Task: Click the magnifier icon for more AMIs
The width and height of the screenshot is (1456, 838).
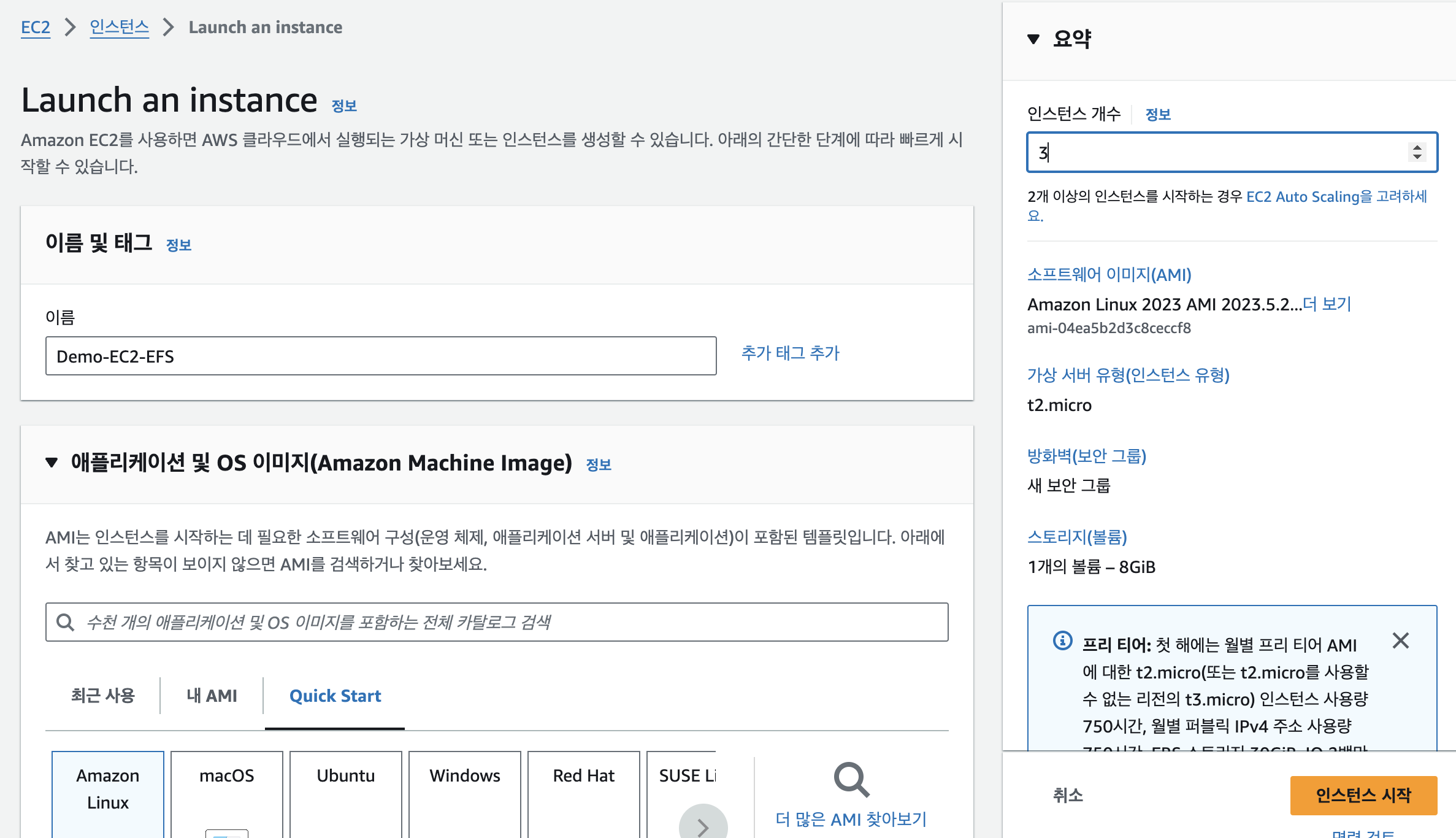Action: pos(851,780)
